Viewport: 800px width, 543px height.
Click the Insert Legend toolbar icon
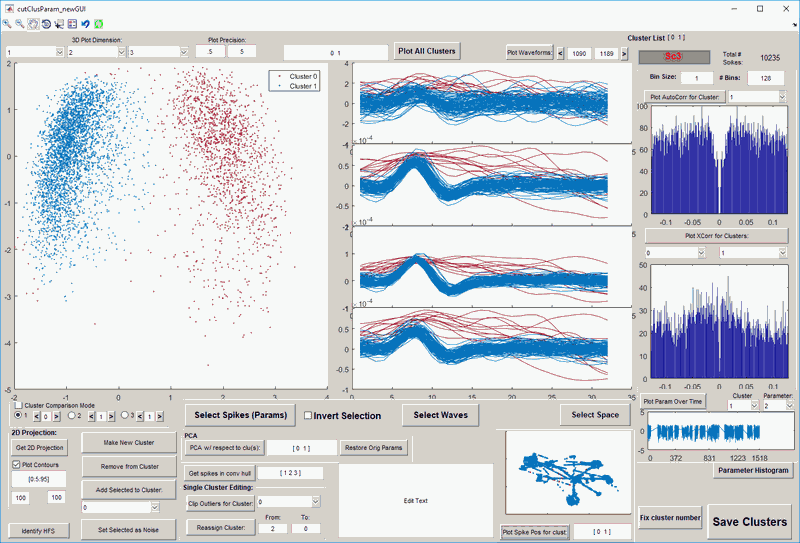(x=73, y=23)
